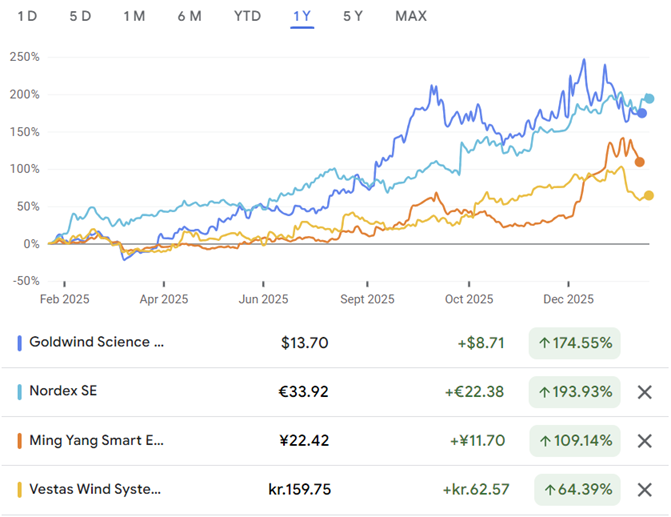This screenshot has height=517, width=671.
Task: Open the Ming Yang Smart Energy row
Action: coord(335,441)
